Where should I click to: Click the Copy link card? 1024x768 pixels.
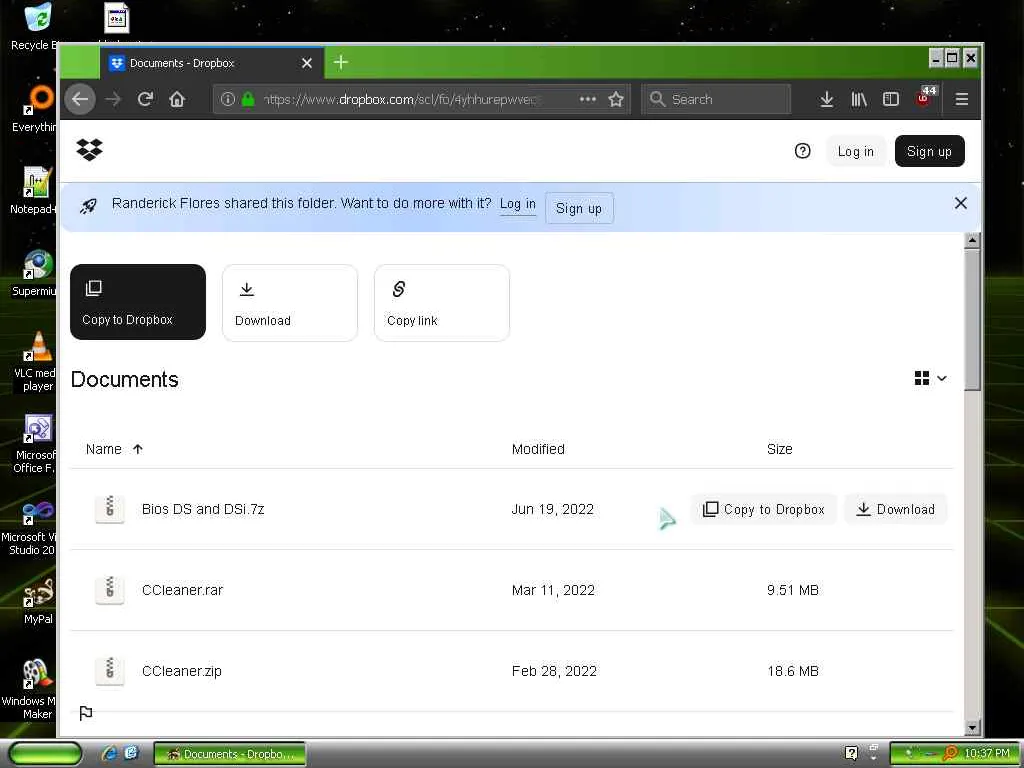coord(442,302)
